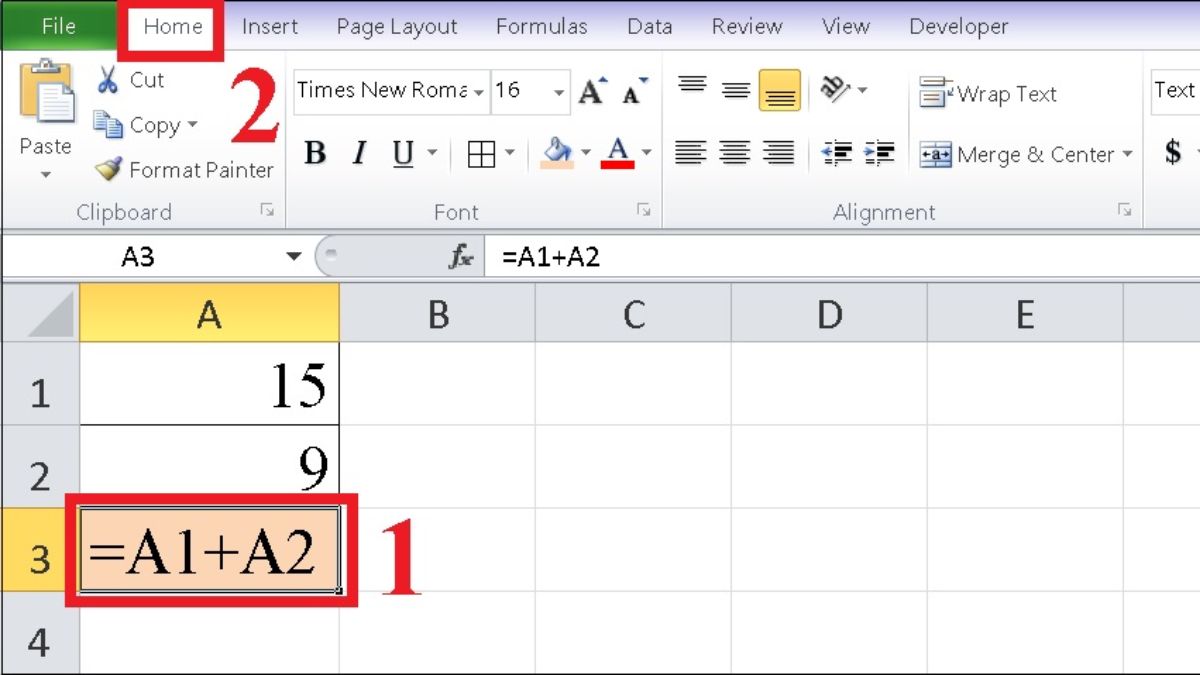Select column D header
Screen dimensions: 1200x675
[829, 315]
